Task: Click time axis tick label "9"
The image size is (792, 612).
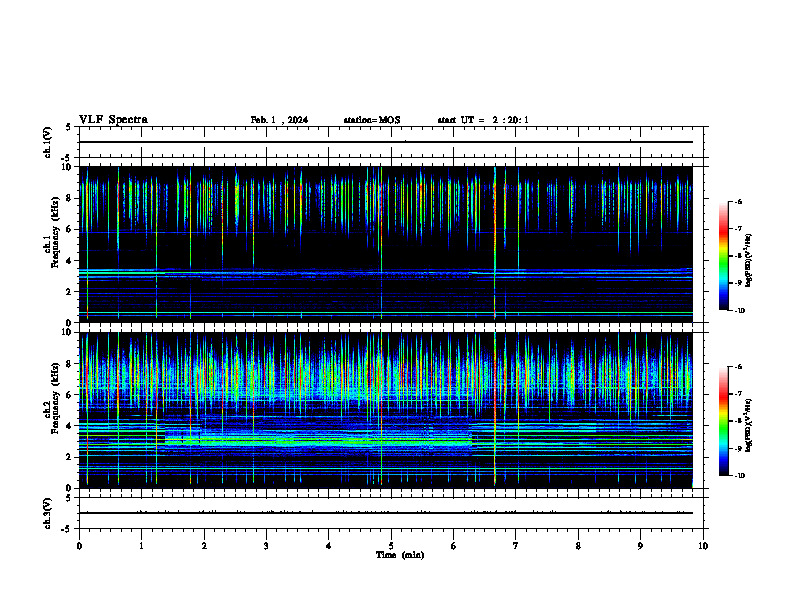Action: (640, 546)
